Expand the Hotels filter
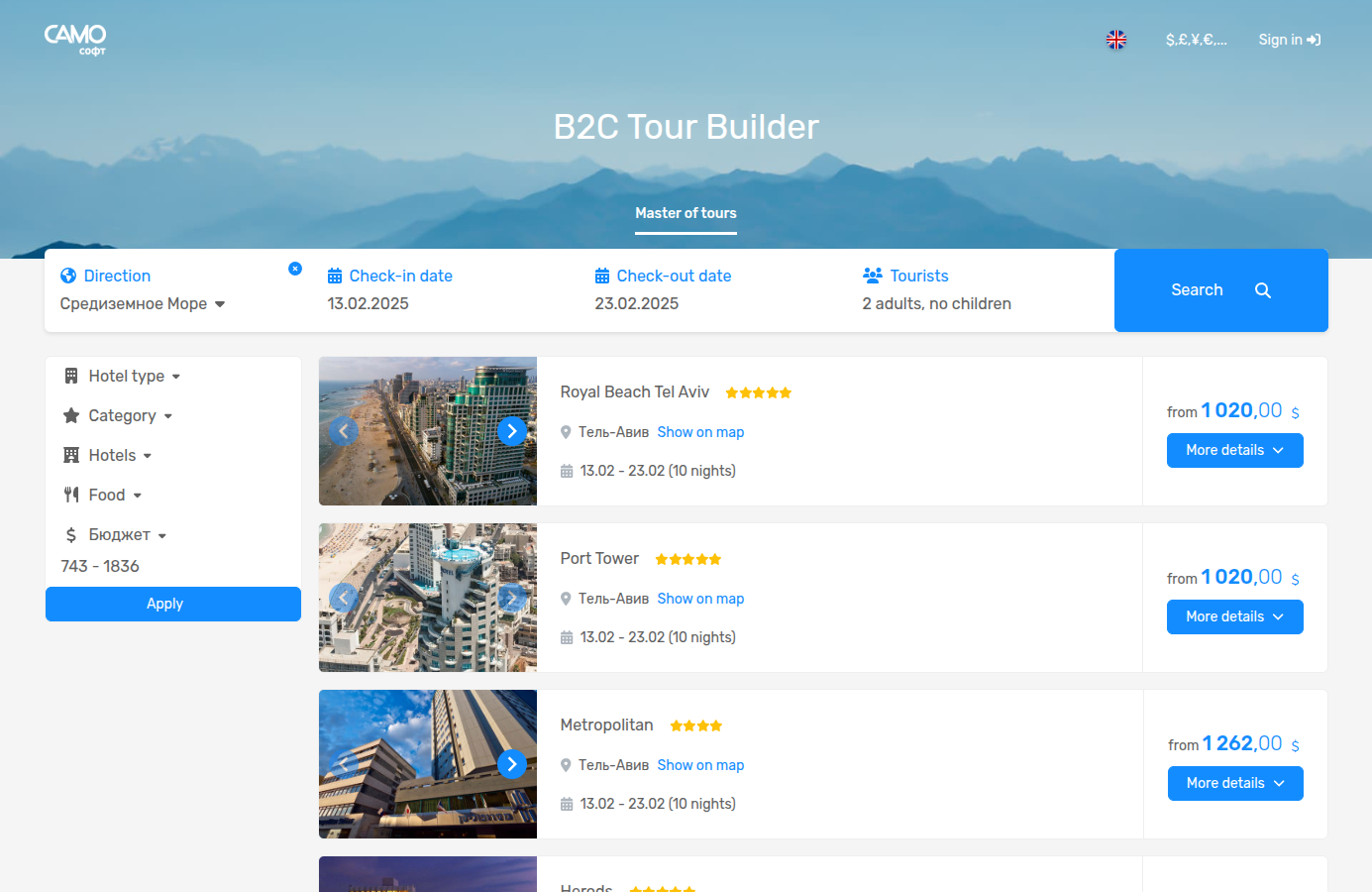 [x=120, y=455]
